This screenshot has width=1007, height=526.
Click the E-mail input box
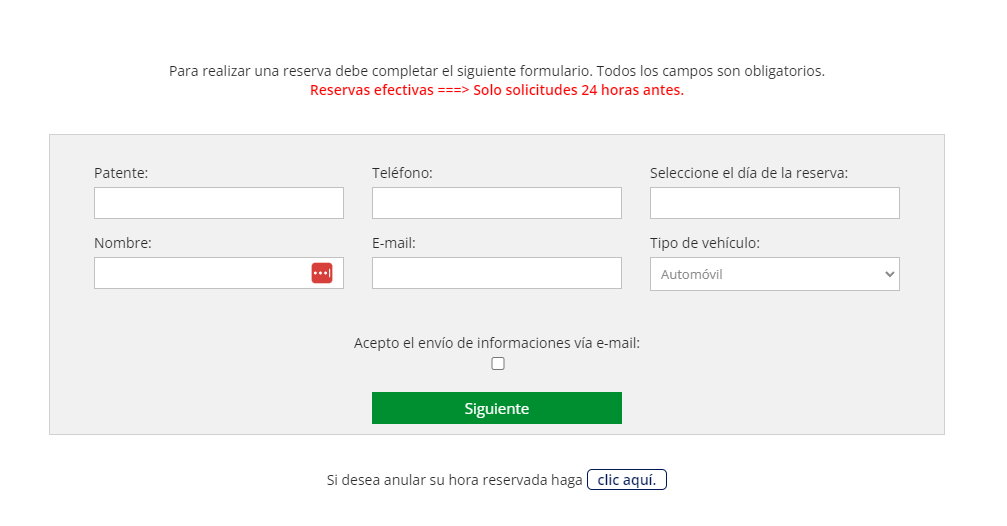[496, 273]
